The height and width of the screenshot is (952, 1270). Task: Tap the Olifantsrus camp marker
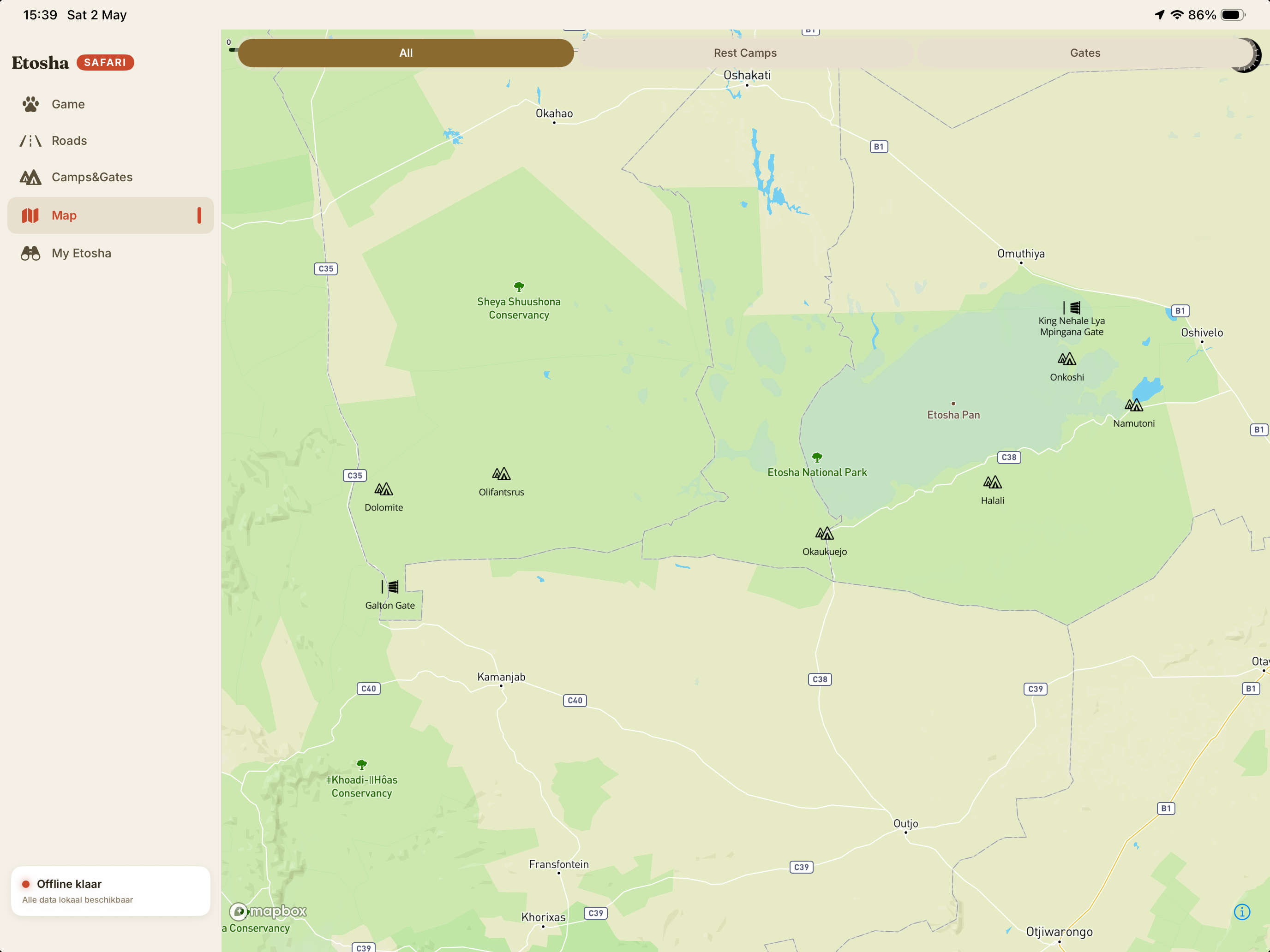tap(501, 474)
